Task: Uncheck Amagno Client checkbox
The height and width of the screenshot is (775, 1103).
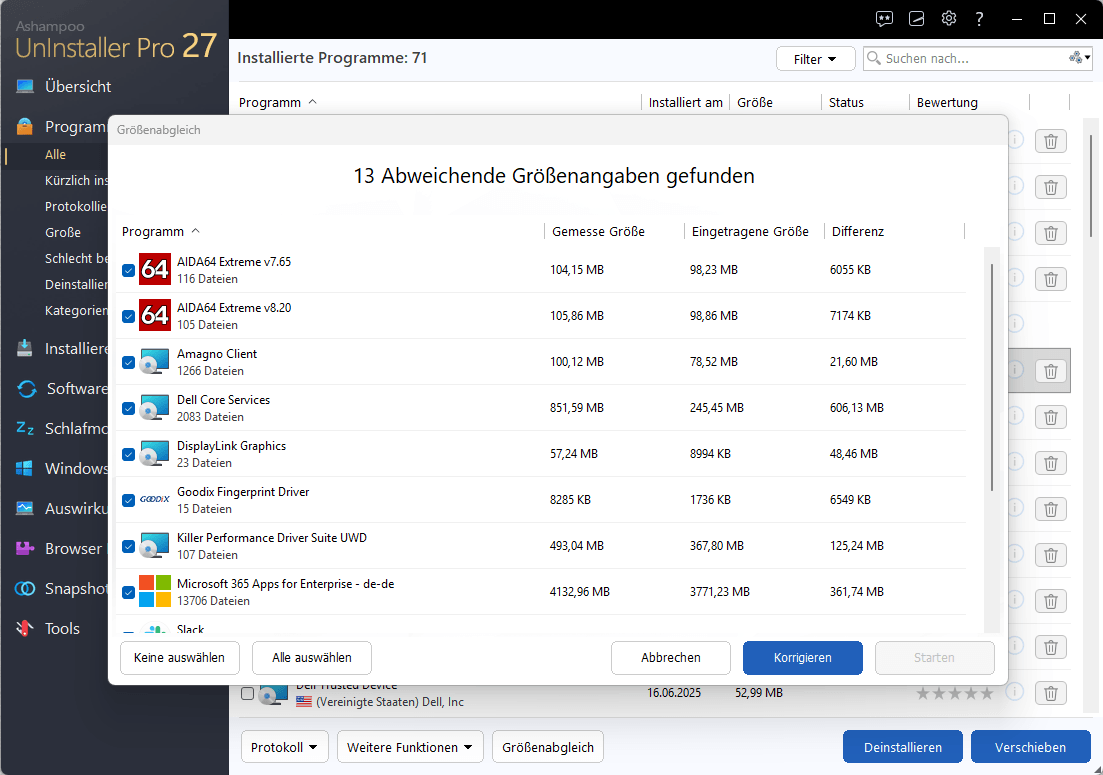Action: coord(128,362)
